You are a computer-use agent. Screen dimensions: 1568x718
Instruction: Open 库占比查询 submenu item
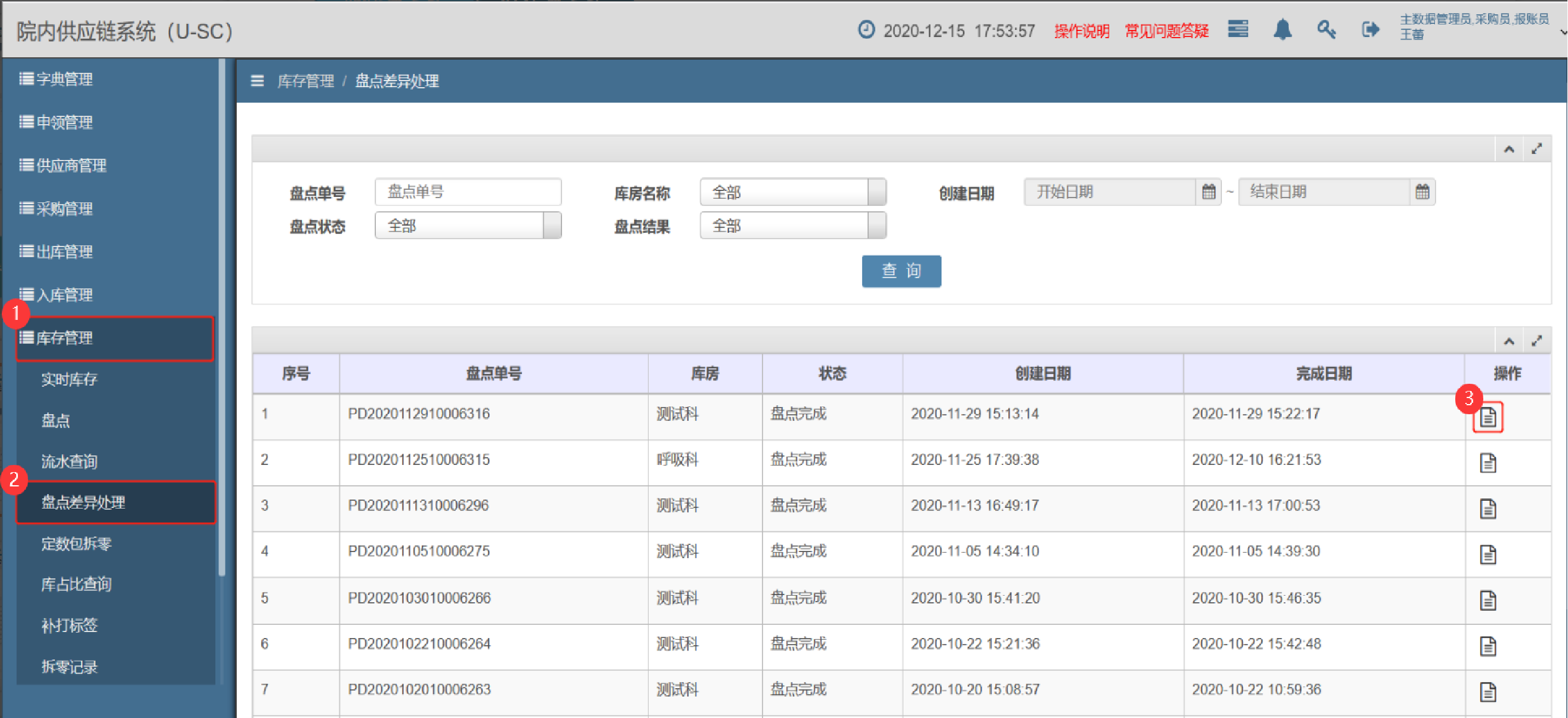coord(77,585)
